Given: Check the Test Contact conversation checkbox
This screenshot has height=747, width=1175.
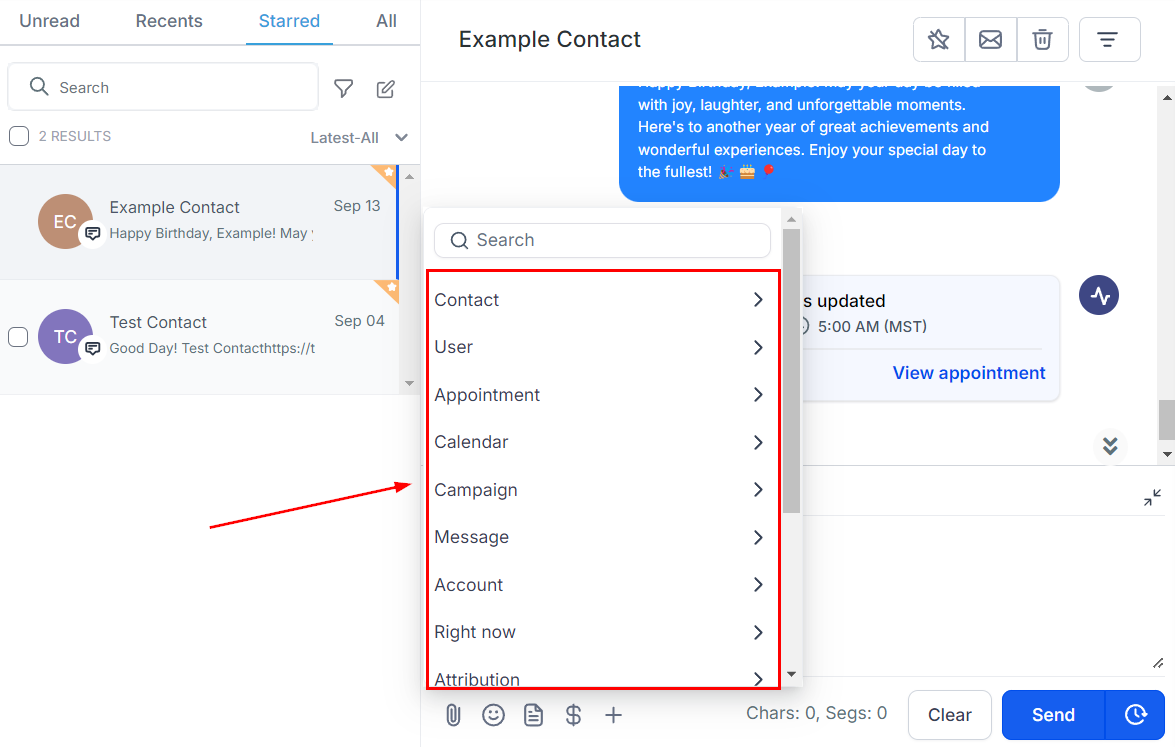Looking at the screenshot, I should [18, 337].
